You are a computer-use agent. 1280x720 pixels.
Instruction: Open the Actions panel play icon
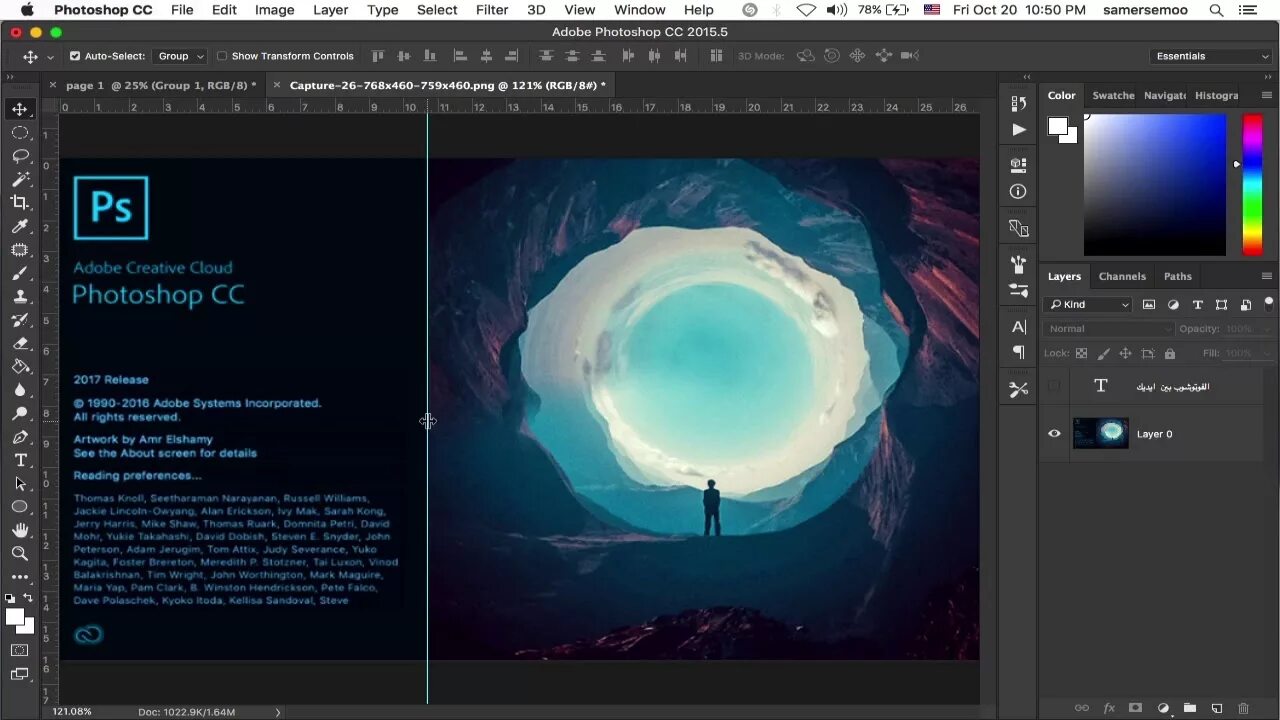(x=1019, y=129)
